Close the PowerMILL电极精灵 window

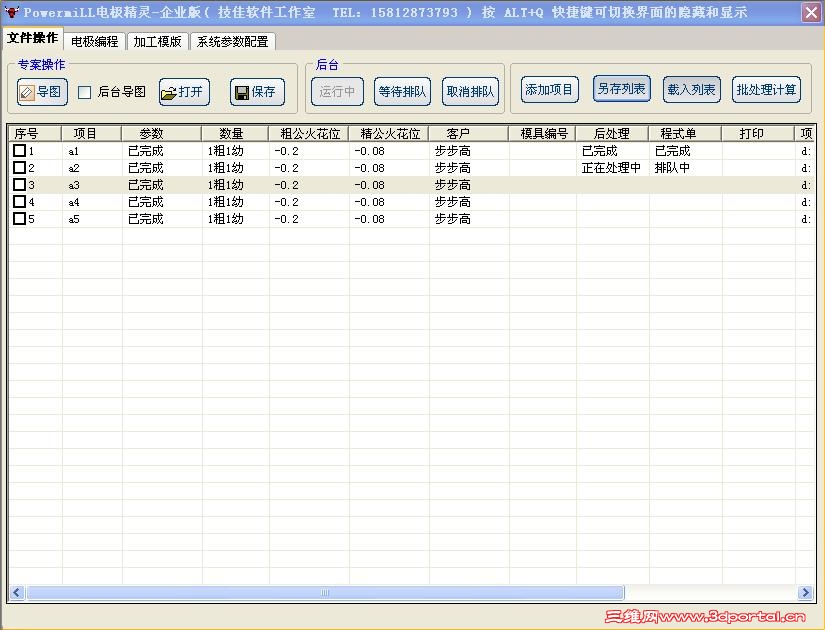click(812, 12)
